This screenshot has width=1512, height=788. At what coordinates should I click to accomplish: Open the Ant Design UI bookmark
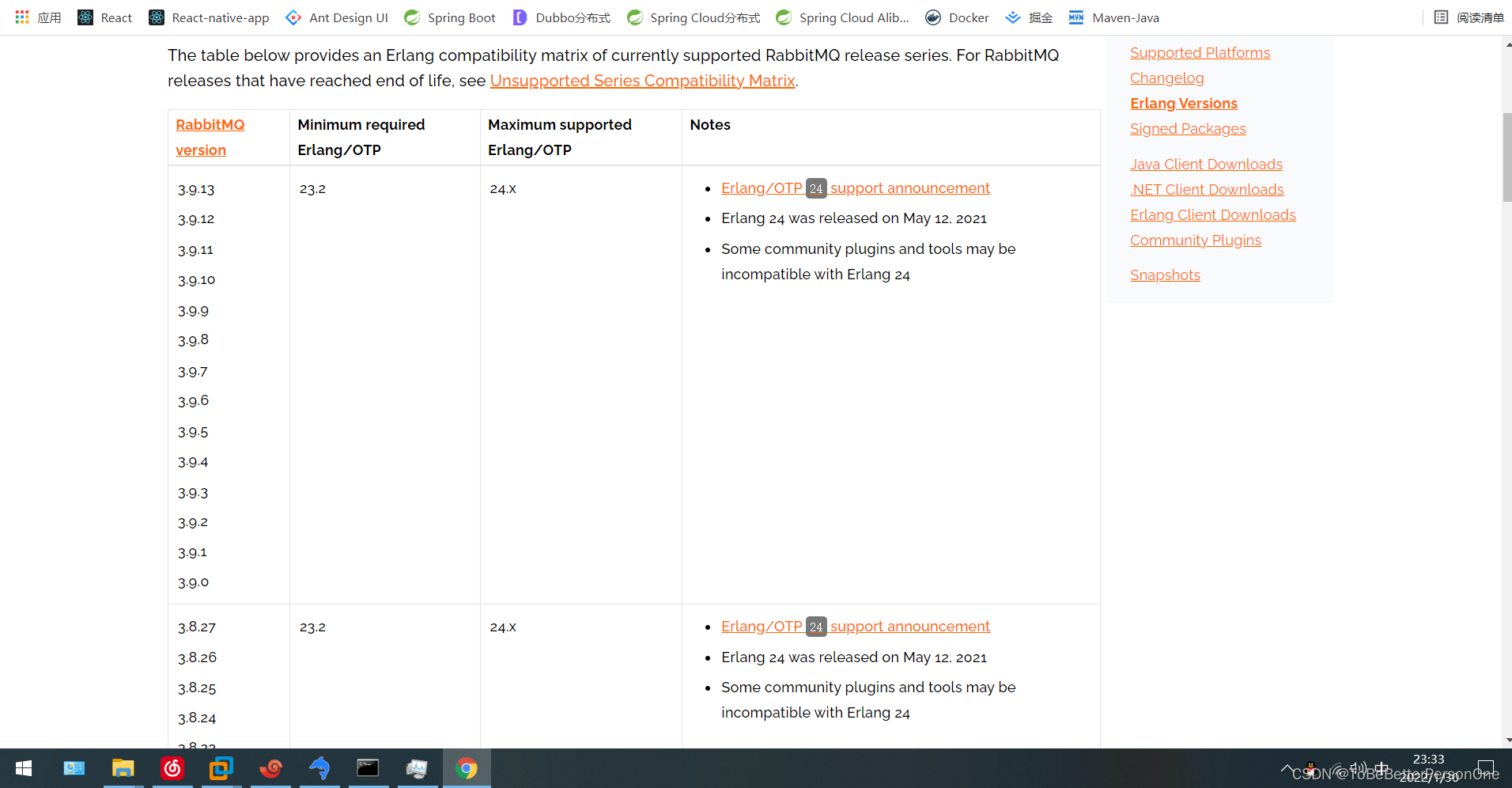pos(337,17)
